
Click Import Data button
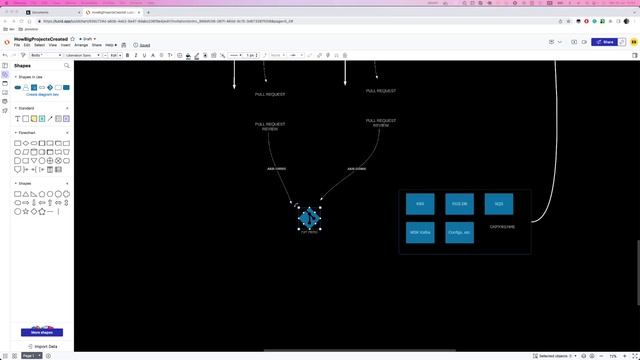[42, 347]
